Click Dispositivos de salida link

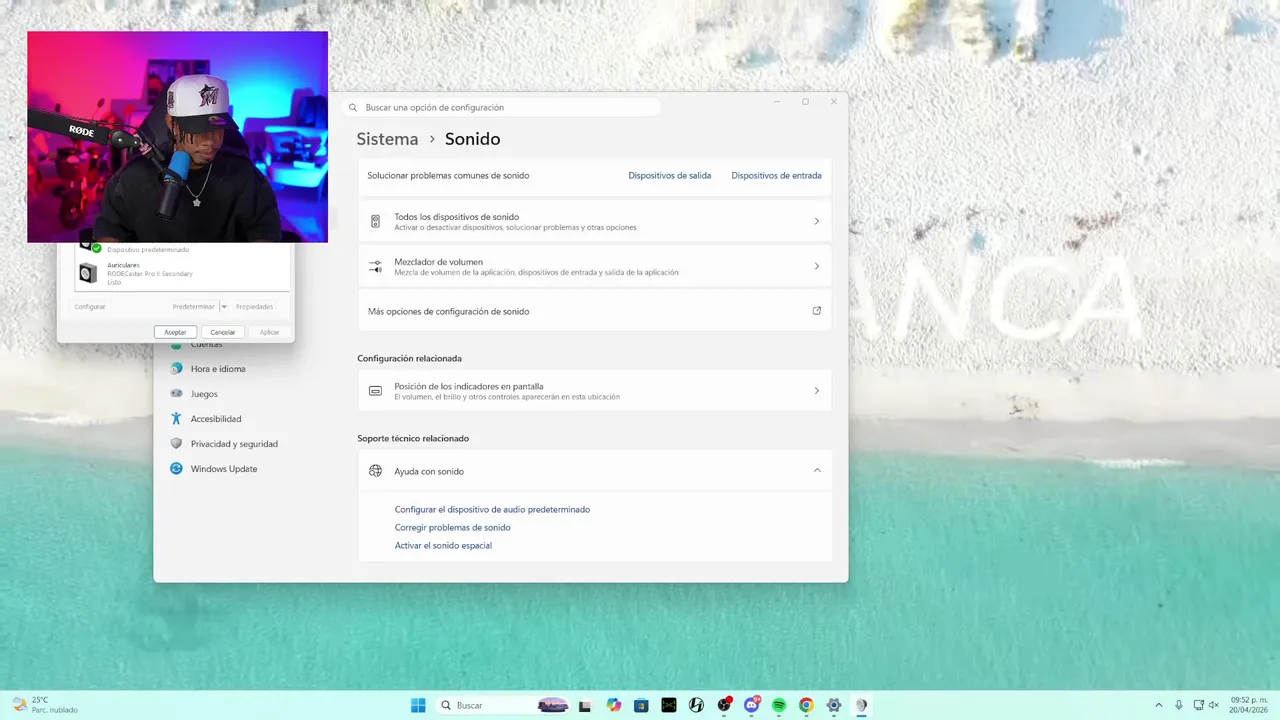670,176
